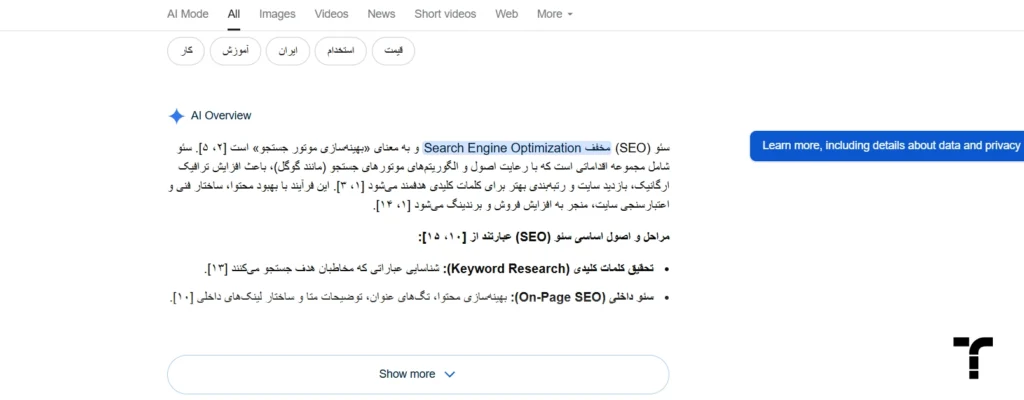Click the On-Page SEO bullet item
1024x400 pixels.
[420, 297]
